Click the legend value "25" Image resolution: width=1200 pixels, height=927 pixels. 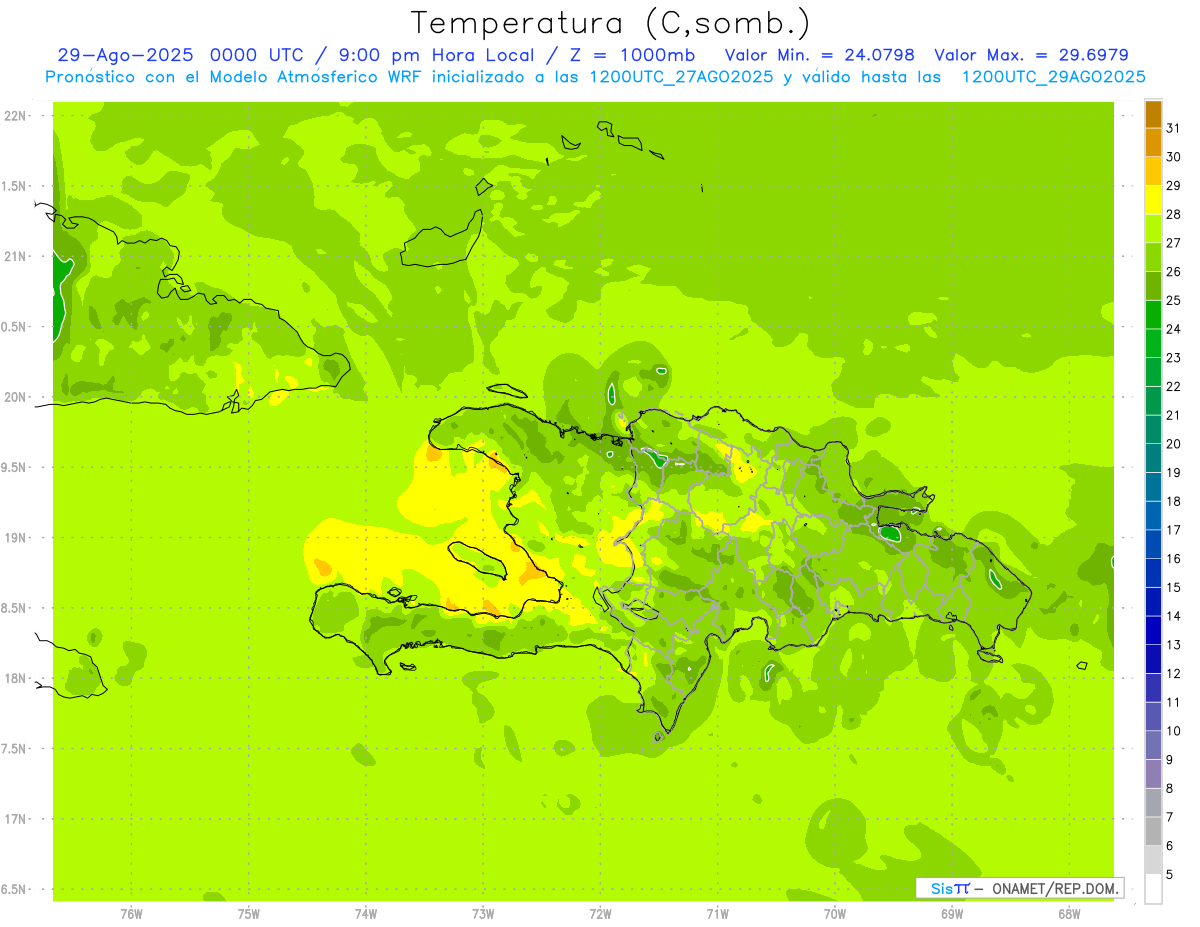(x=1174, y=300)
